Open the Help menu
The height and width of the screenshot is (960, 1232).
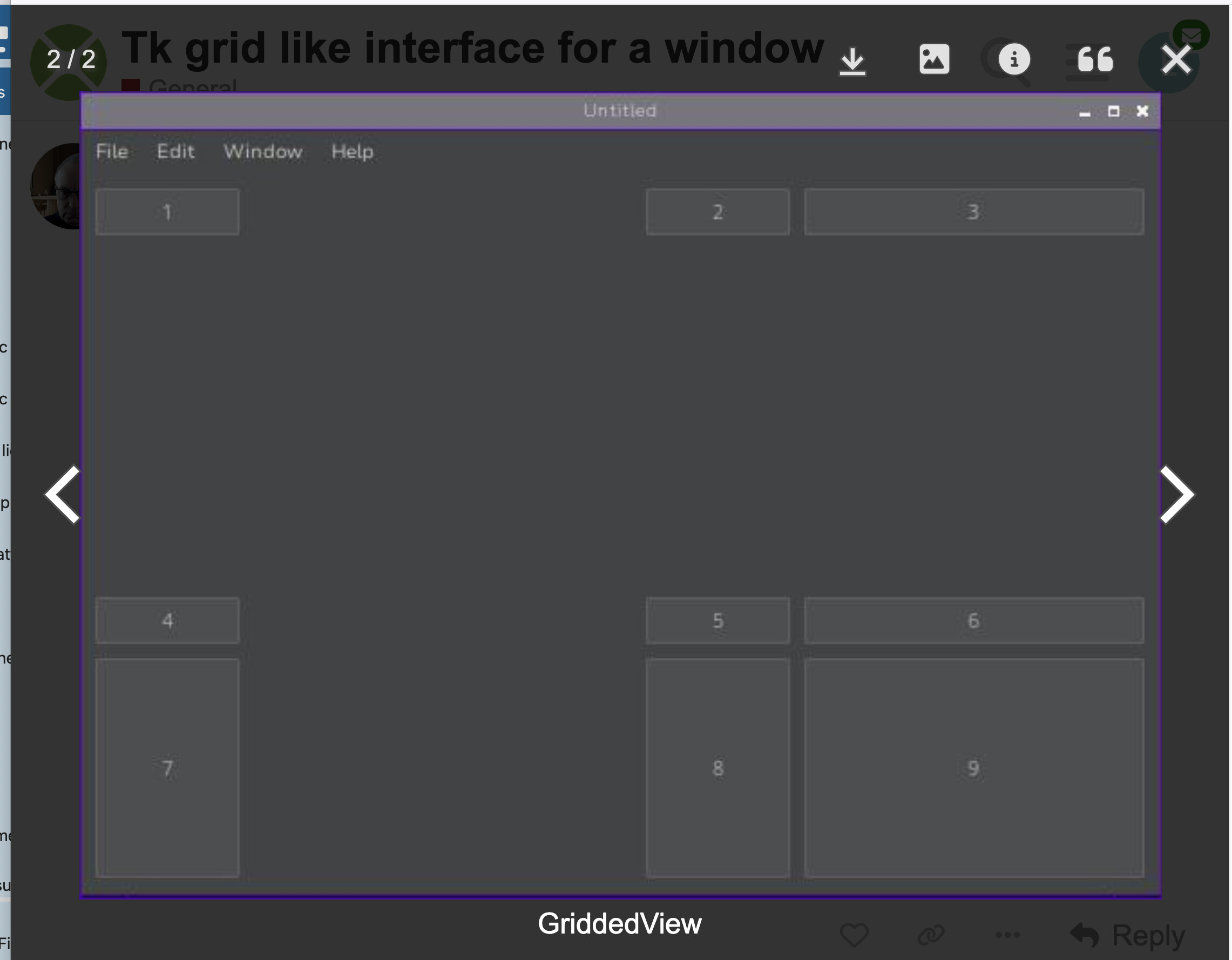pyautogui.click(x=352, y=152)
